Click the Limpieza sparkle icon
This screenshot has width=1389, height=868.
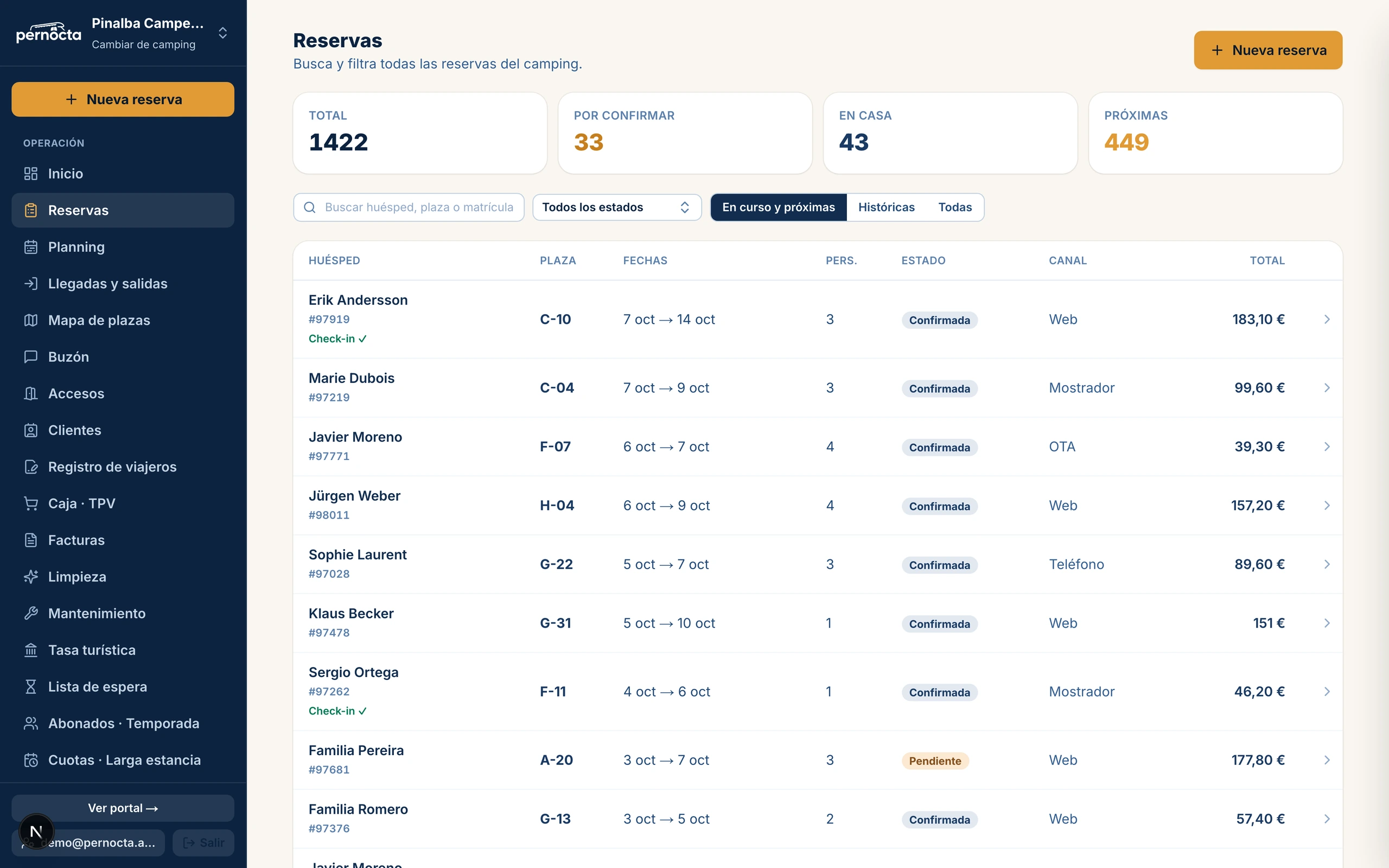pos(31,577)
